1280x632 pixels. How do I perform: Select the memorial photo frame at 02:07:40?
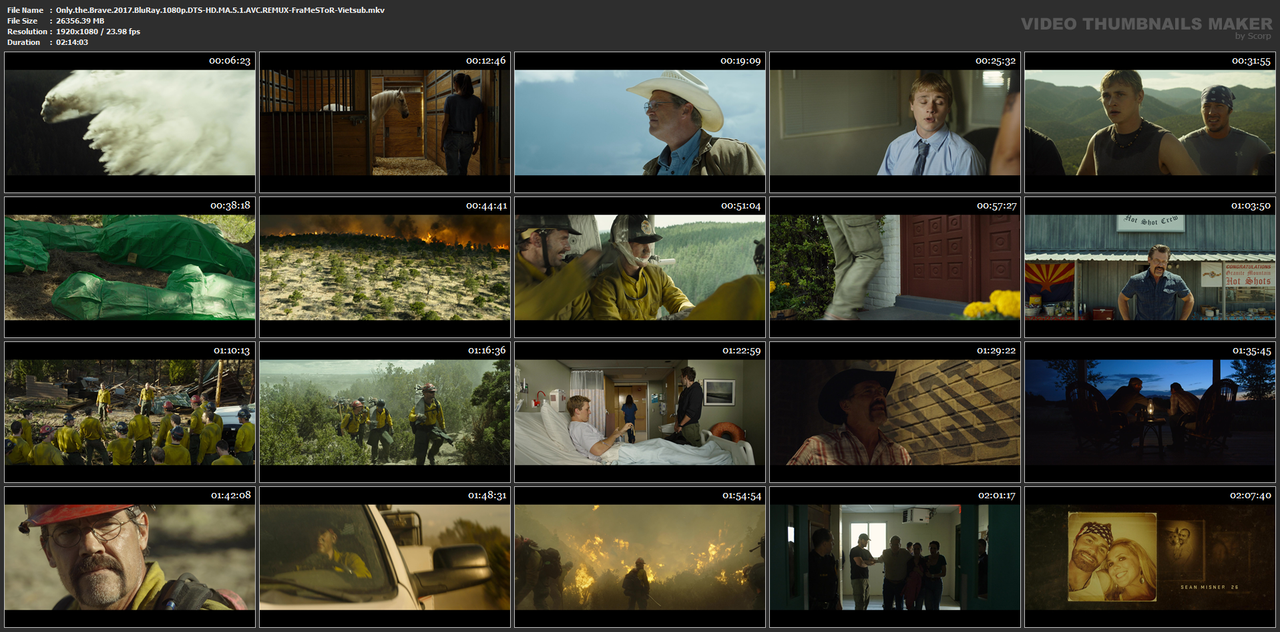point(1150,557)
